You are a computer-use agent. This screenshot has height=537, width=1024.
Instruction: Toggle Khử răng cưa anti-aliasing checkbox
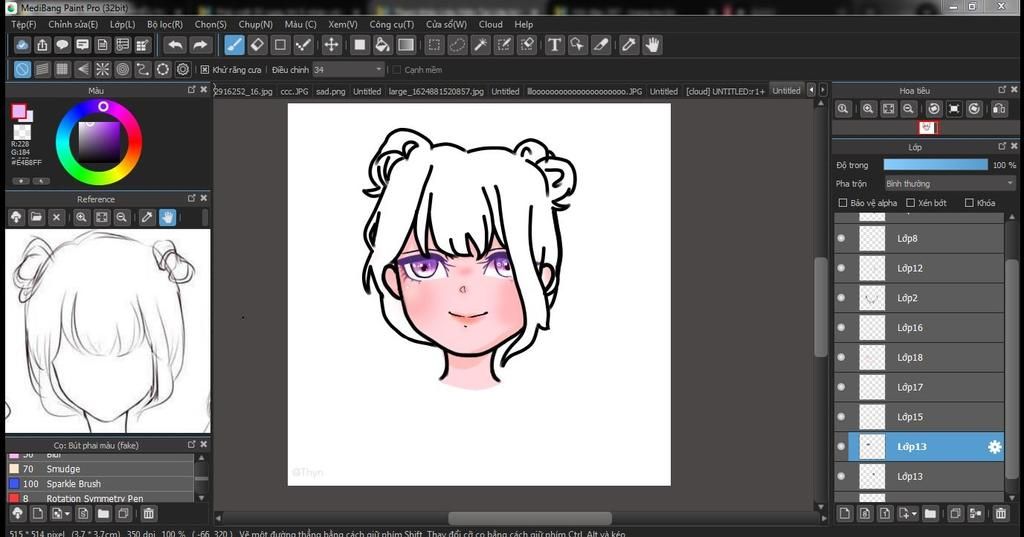(204, 69)
